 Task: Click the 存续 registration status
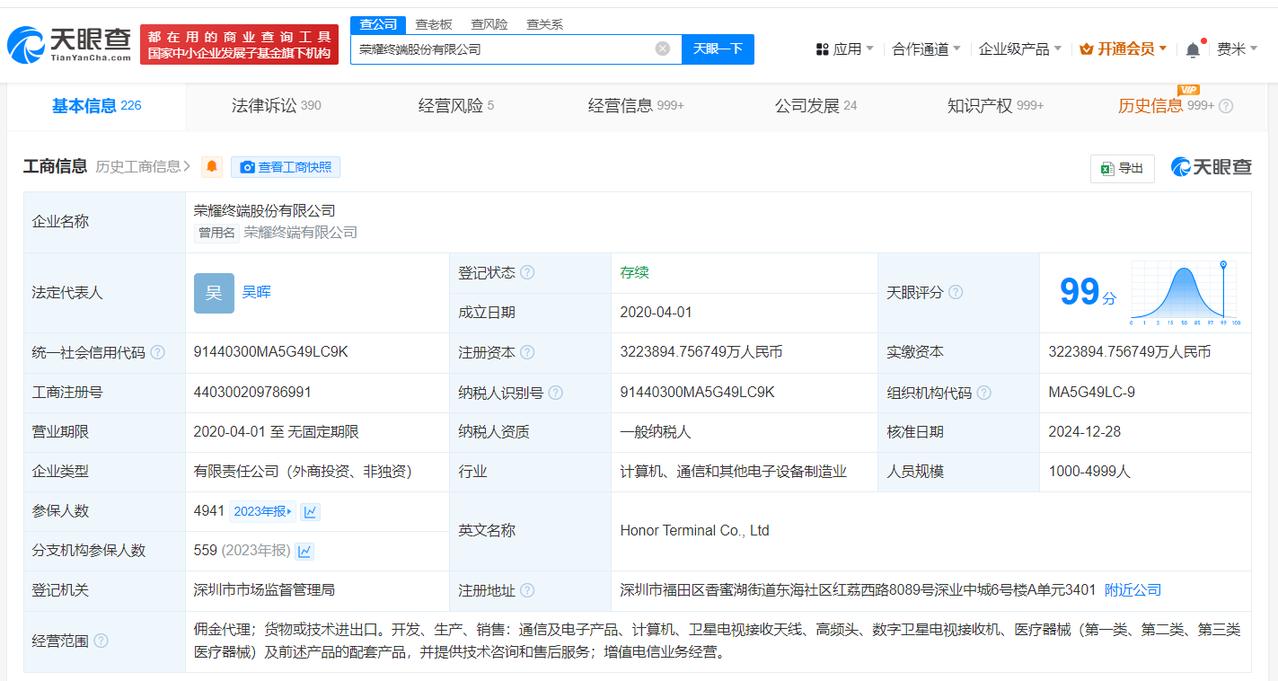coord(635,272)
